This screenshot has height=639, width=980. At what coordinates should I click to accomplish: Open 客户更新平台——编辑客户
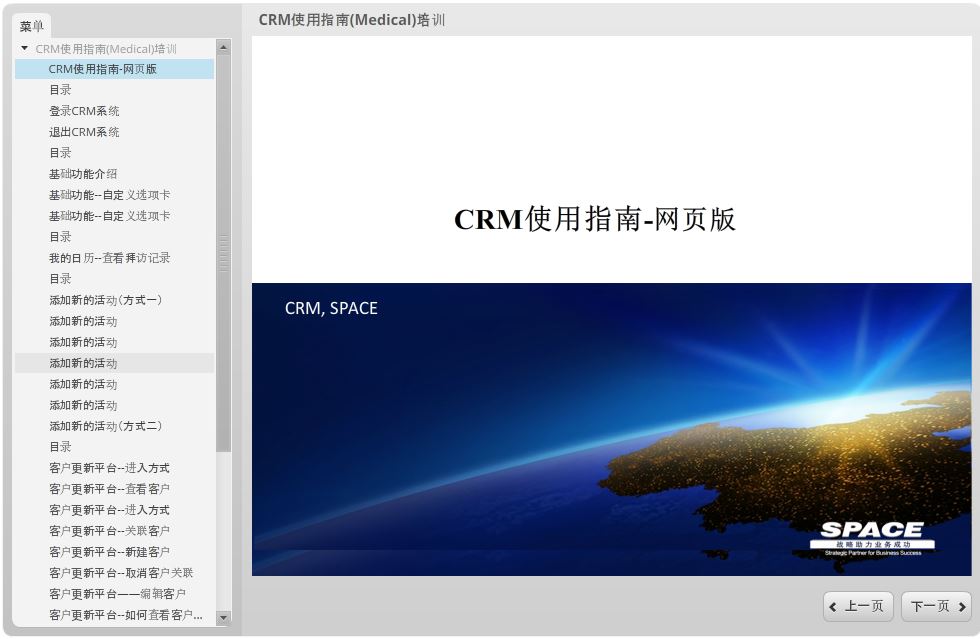pos(118,594)
